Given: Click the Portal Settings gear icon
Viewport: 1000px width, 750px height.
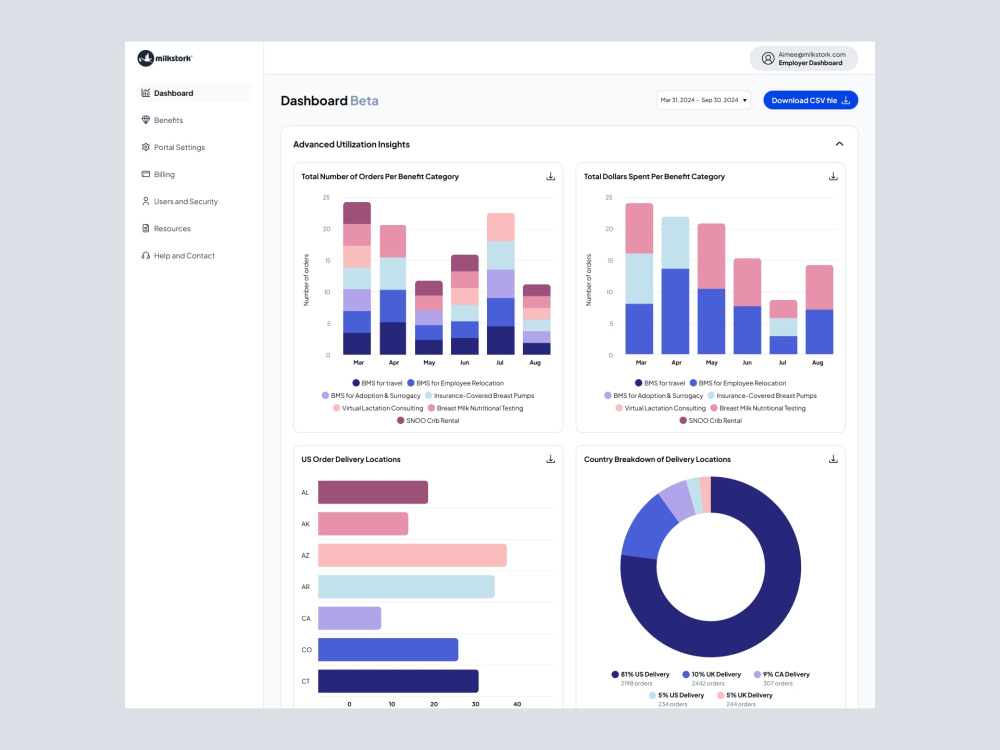Looking at the screenshot, I should pos(145,147).
